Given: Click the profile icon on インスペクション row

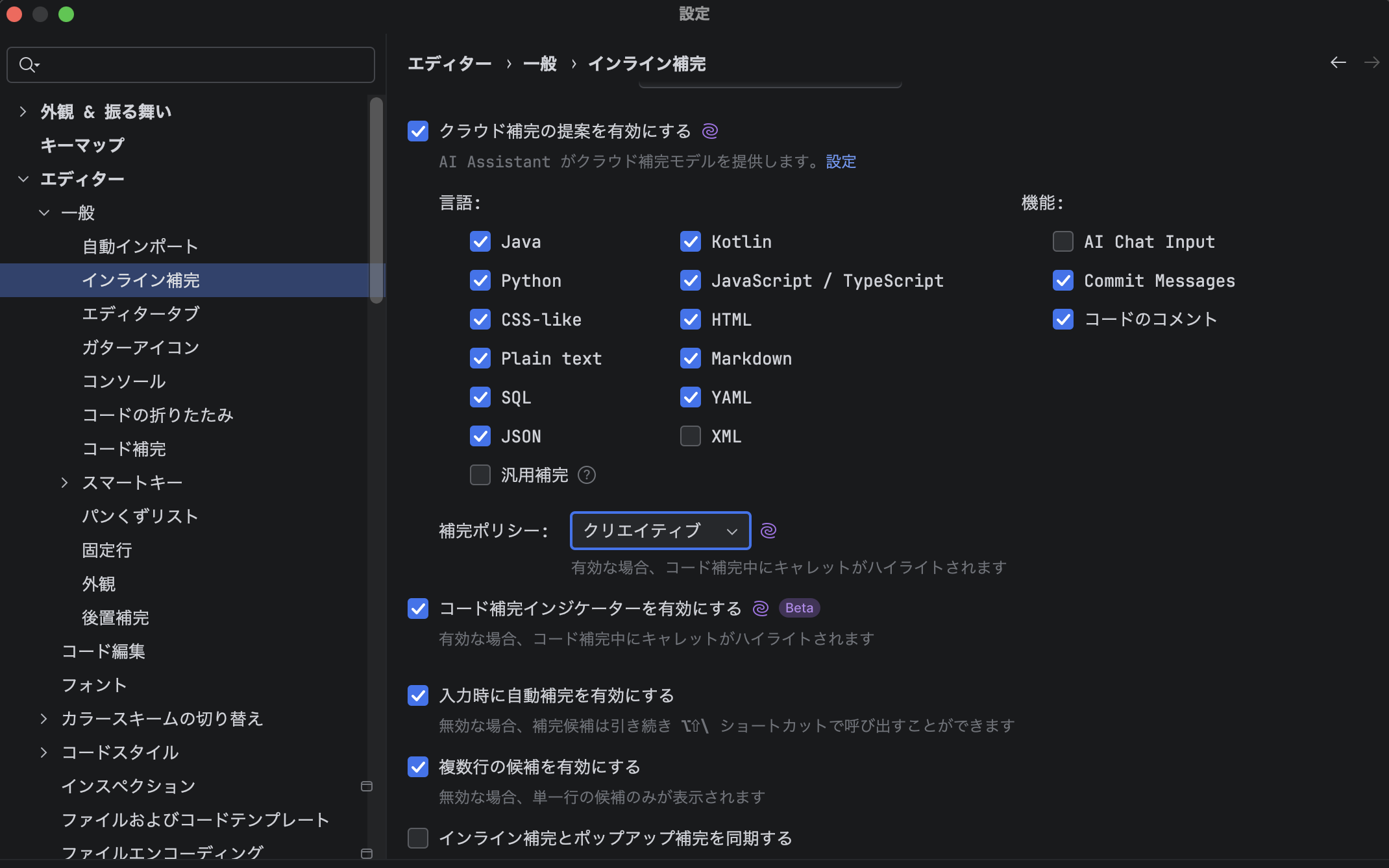Looking at the screenshot, I should tap(366, 786).
